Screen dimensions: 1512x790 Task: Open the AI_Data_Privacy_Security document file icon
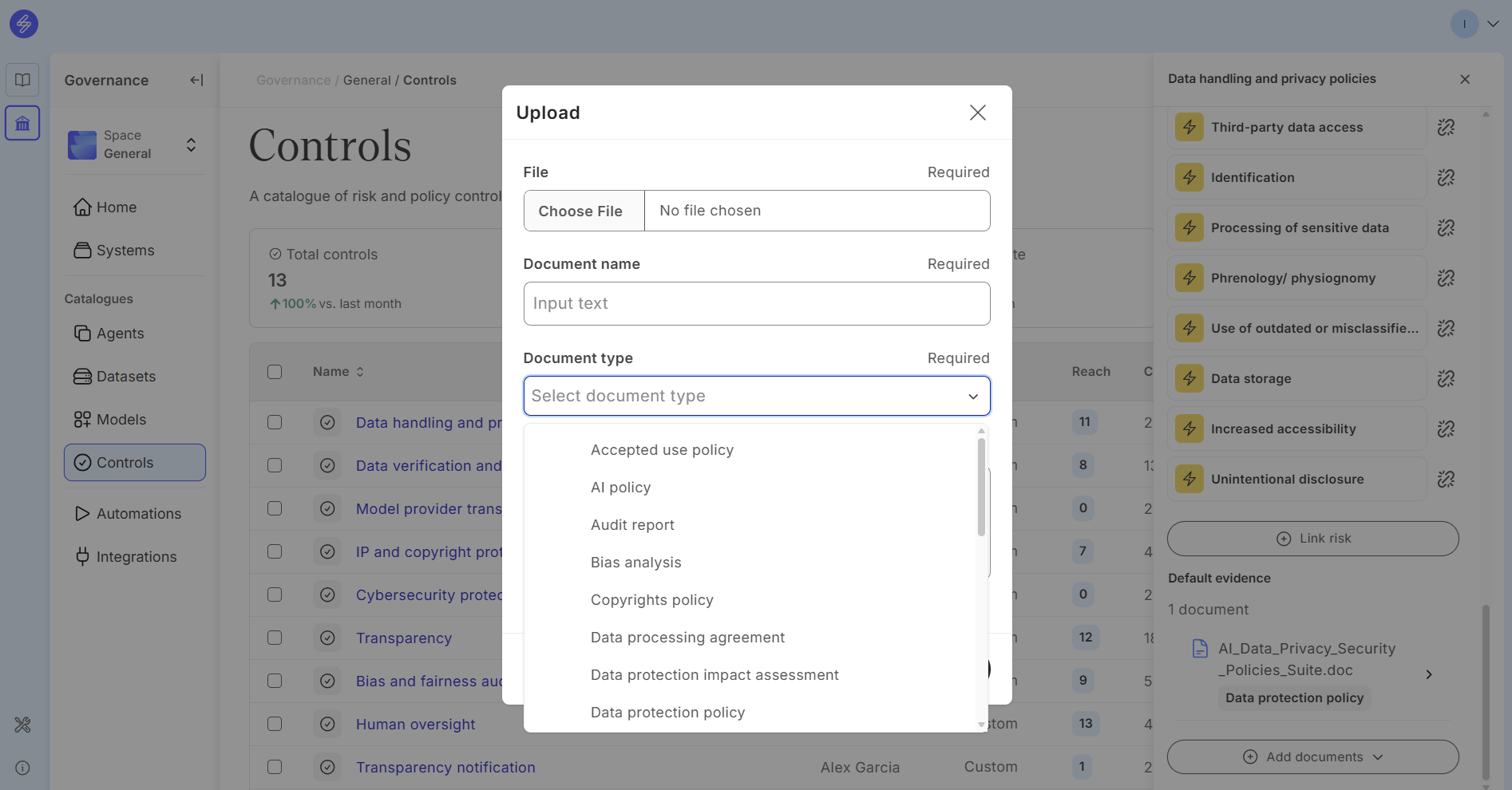[x=1200, y=649]
